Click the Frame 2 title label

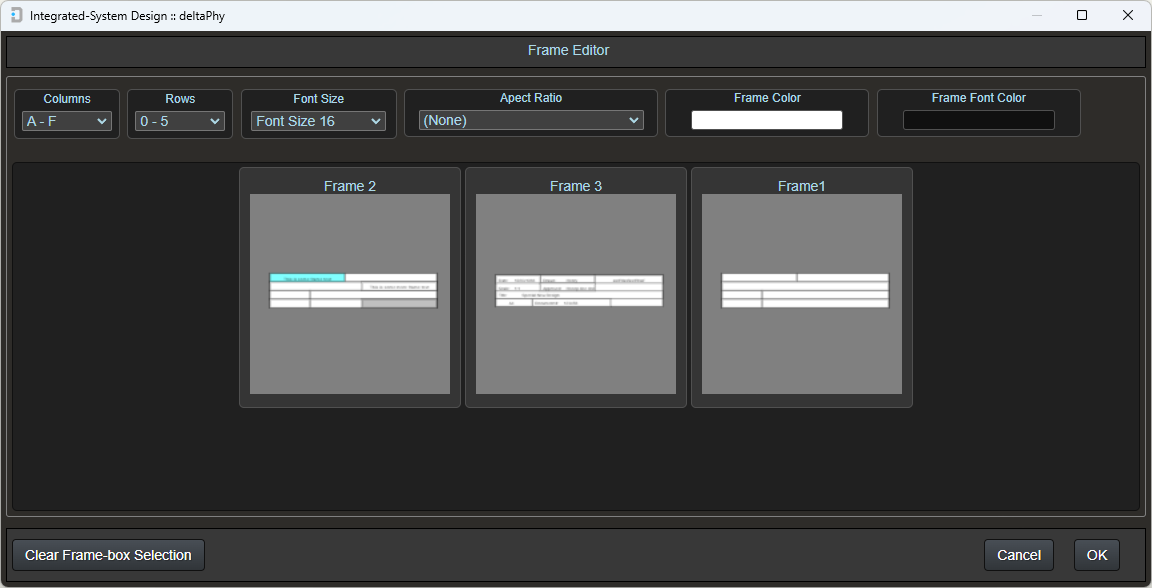click(349, 185)
